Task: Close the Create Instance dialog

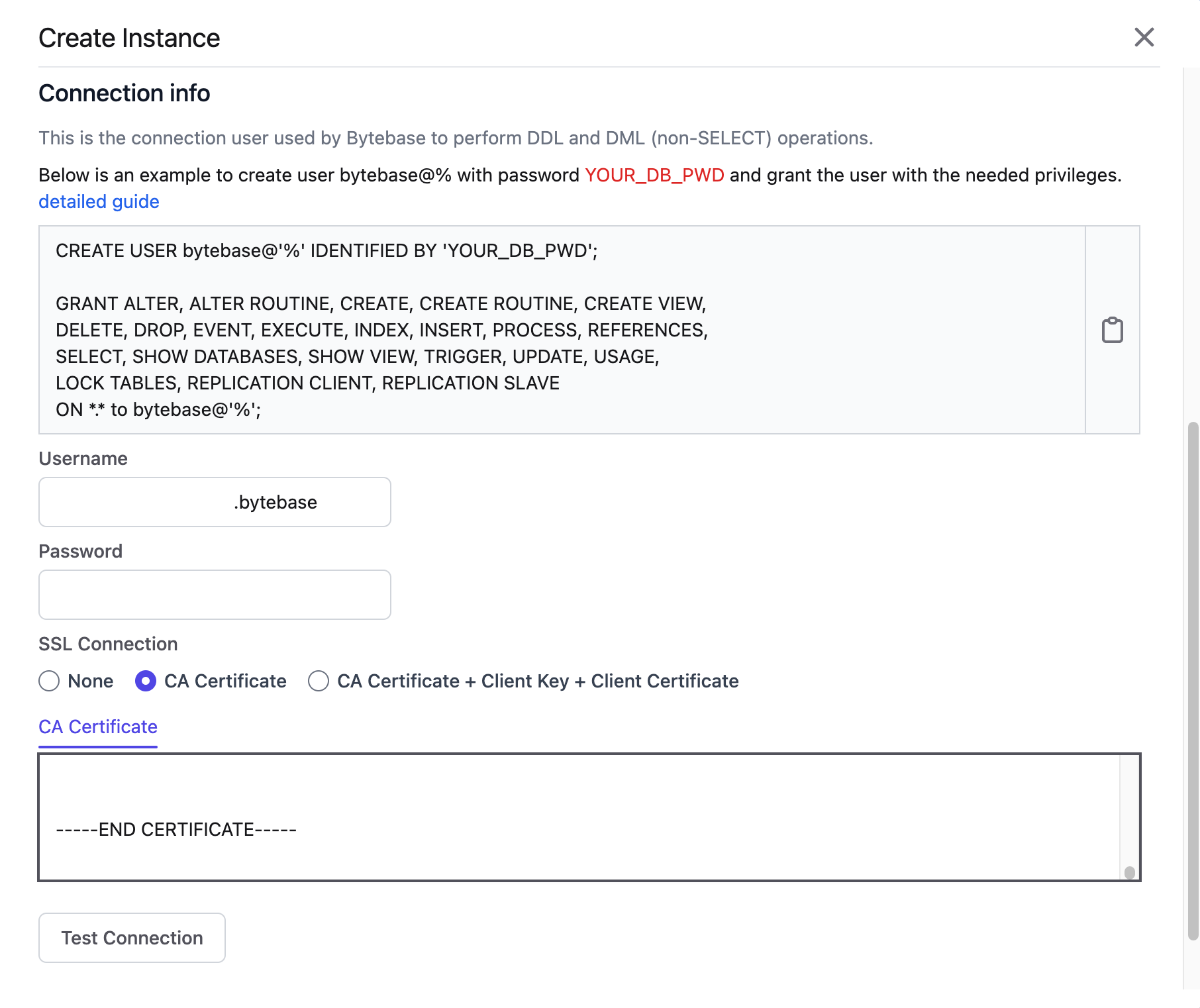Action: 1144,38
